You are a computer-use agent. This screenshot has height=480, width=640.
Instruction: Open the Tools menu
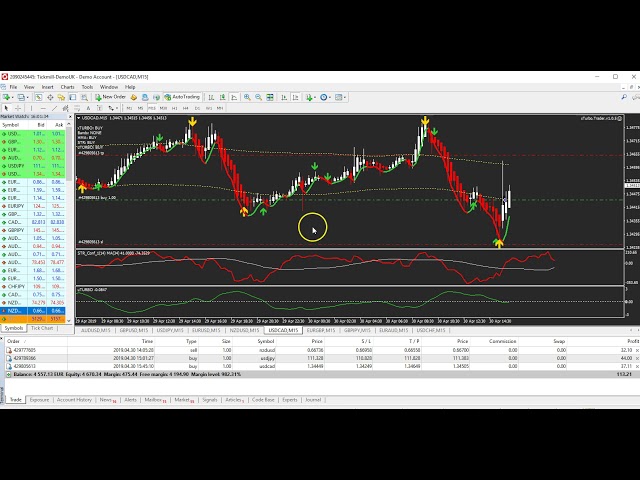point(87,87)
